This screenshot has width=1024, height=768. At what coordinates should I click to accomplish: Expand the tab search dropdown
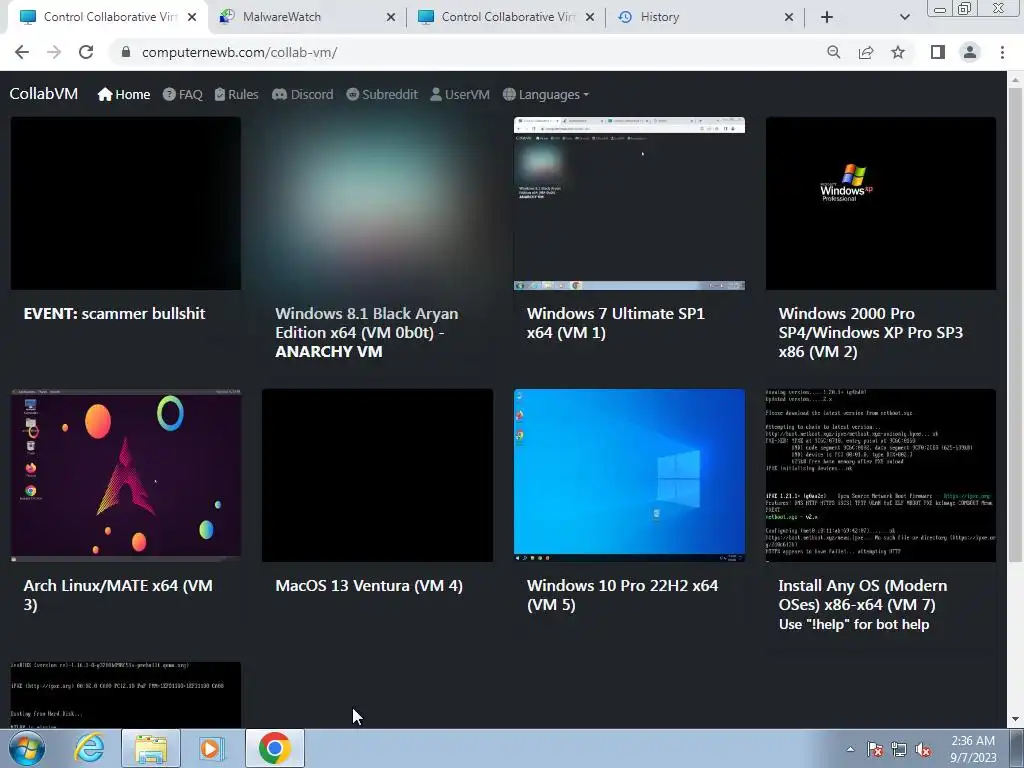pos(904,17)
